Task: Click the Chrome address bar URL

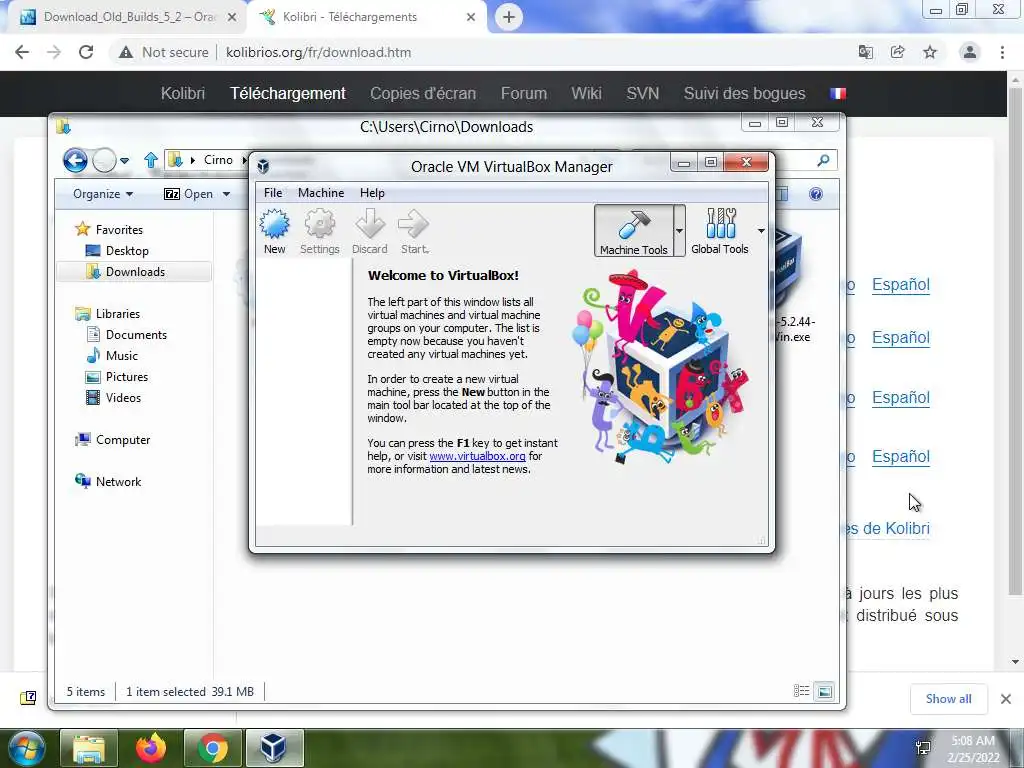Action: [319, 52]
